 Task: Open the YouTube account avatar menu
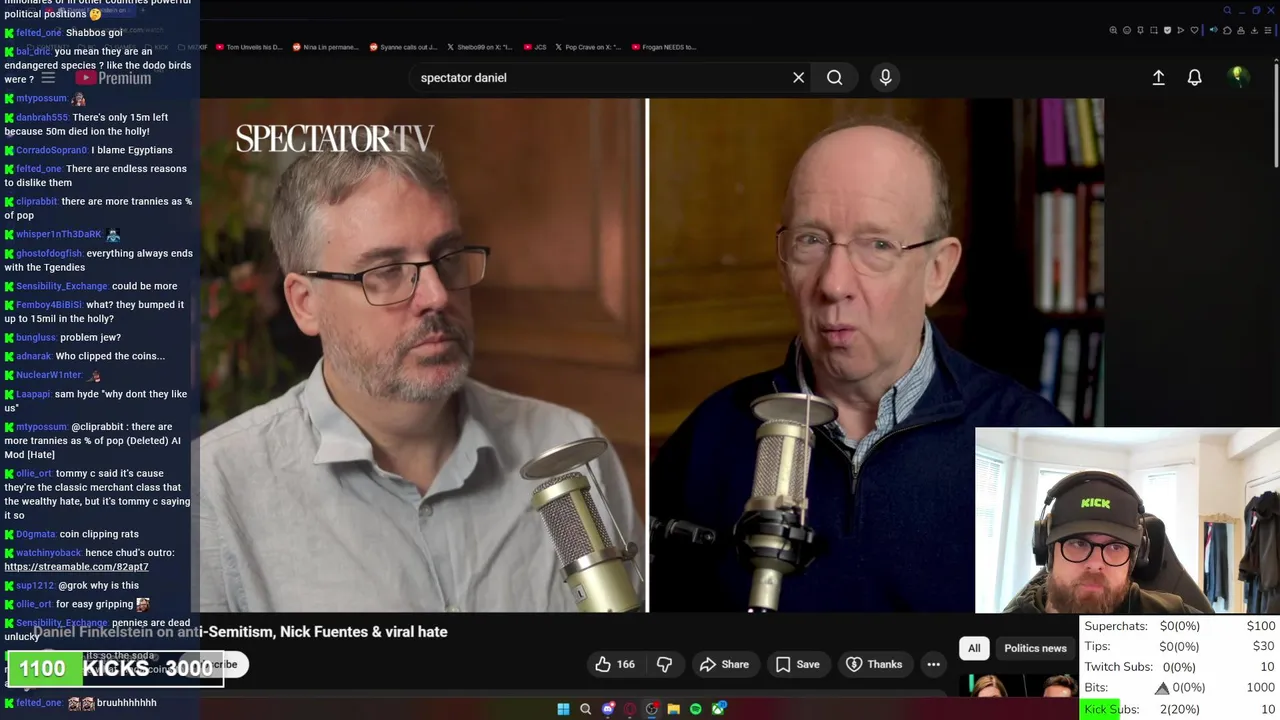(1238, 77)
